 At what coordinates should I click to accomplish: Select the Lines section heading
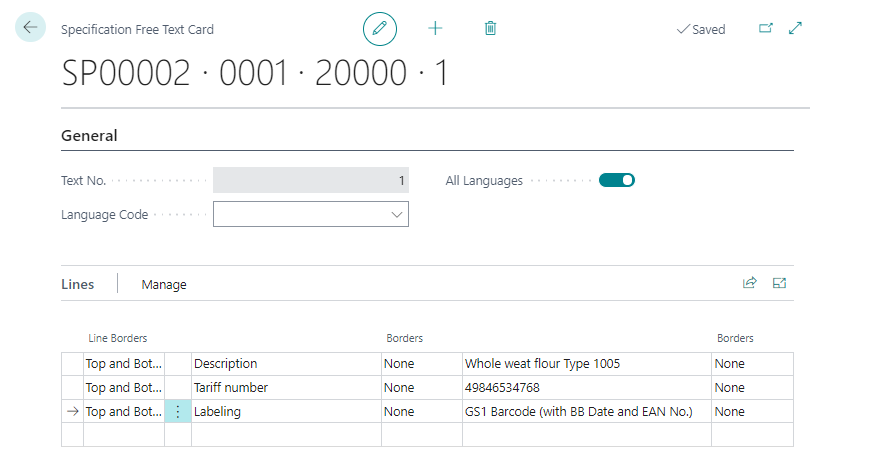(x=78, y=285)
